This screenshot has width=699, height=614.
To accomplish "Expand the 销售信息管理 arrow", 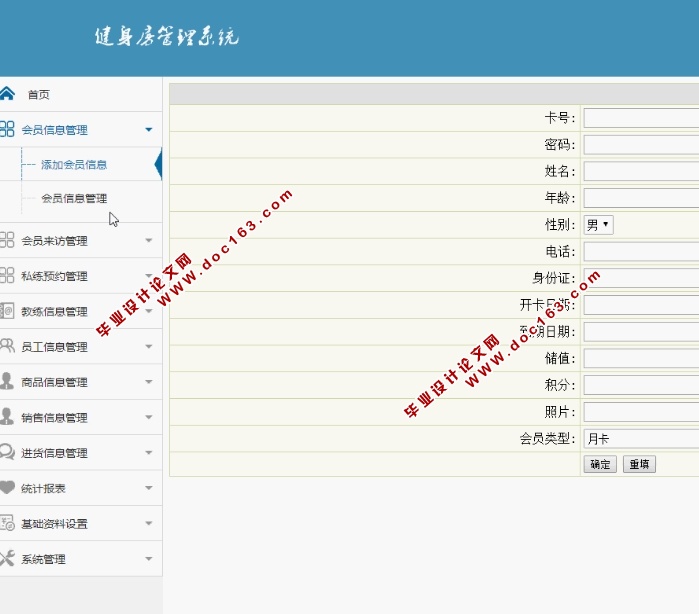I will tap(149, 417).
